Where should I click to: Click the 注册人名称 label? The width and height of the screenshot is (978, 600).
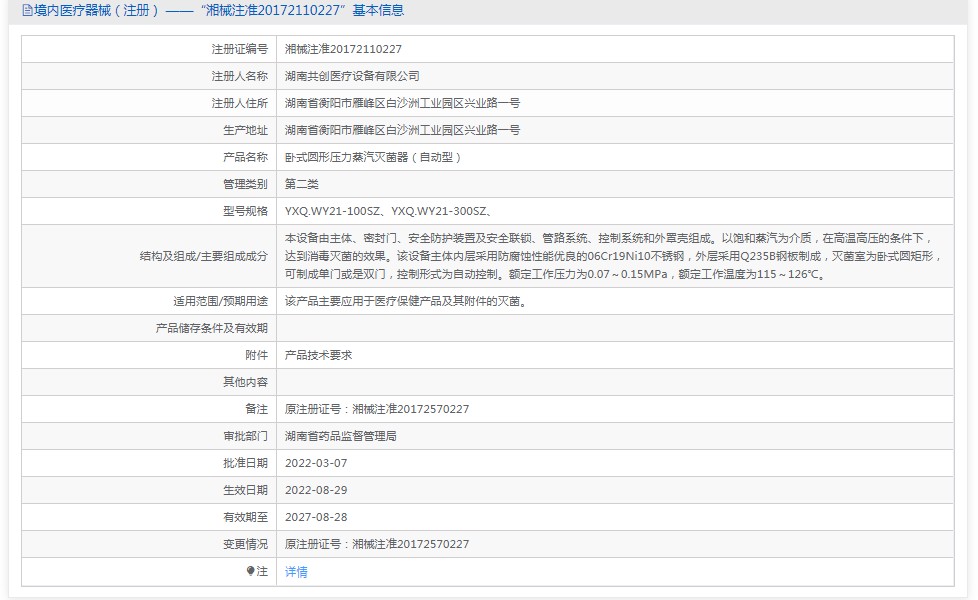click(x=240, y=76)
